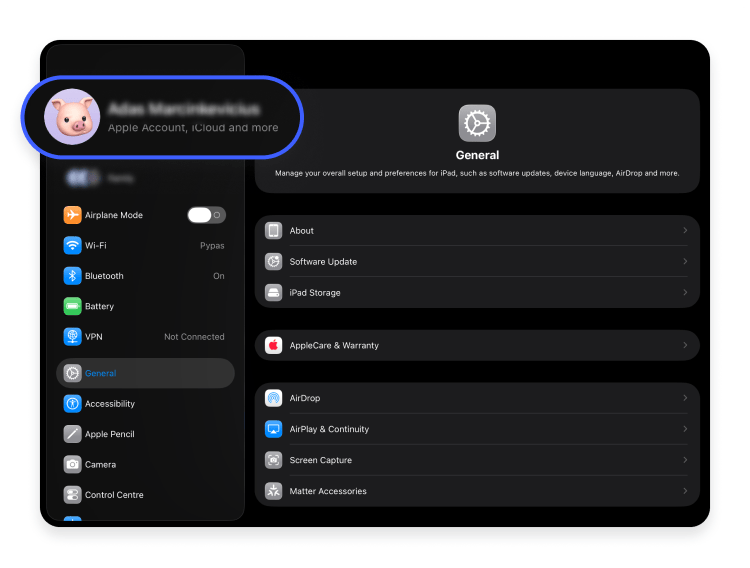Click the Wi-Fi network name Pypas
This screenshot has height=568, width=750.
pyautogui.click(x=212, y=245)
